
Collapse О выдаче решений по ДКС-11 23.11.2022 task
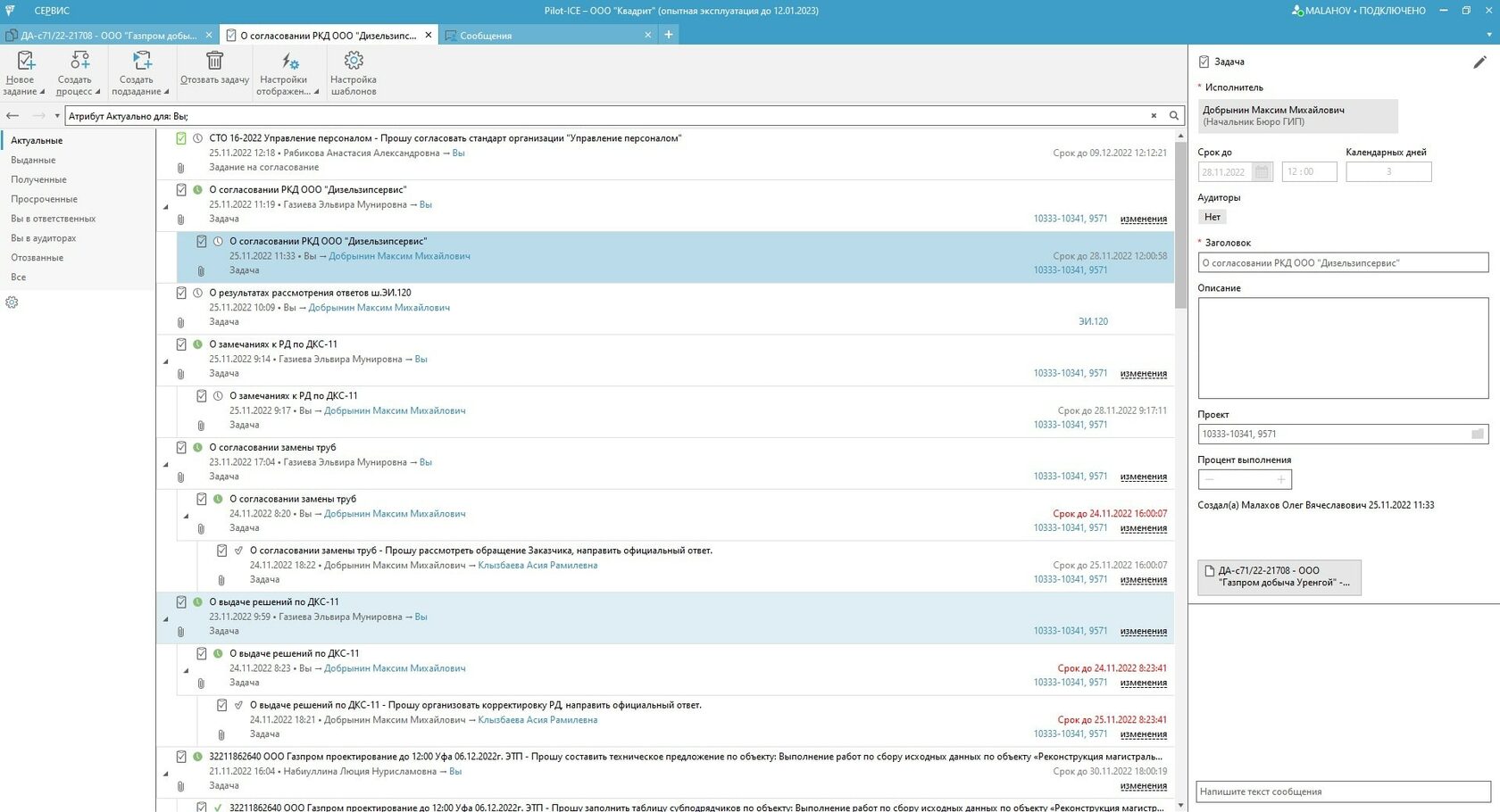point(165,619)
